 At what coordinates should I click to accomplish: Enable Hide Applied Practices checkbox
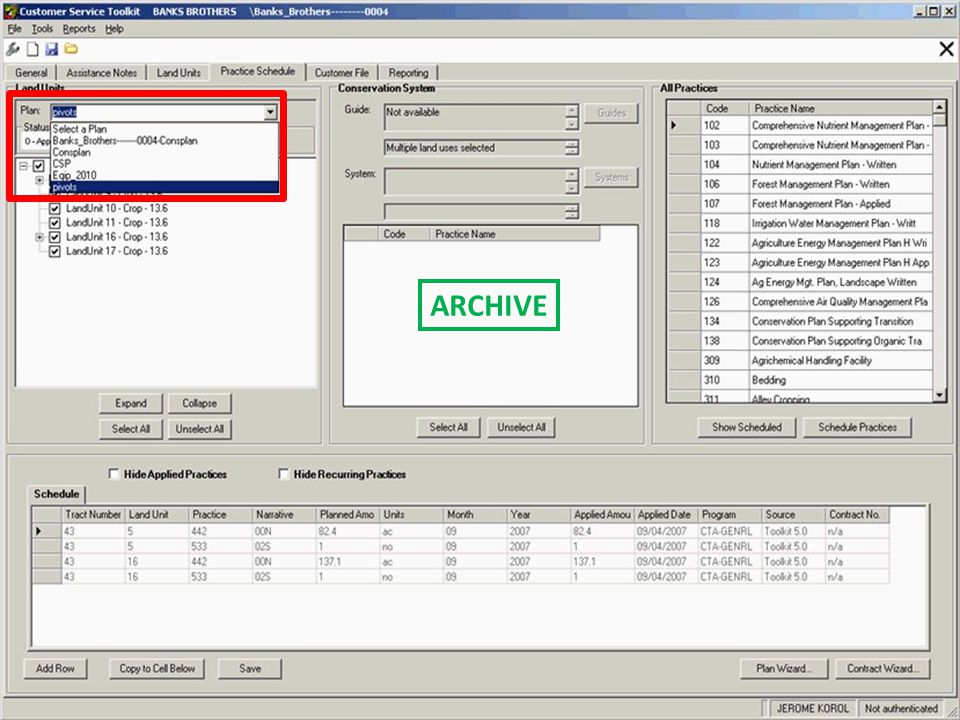coord(113,474)
